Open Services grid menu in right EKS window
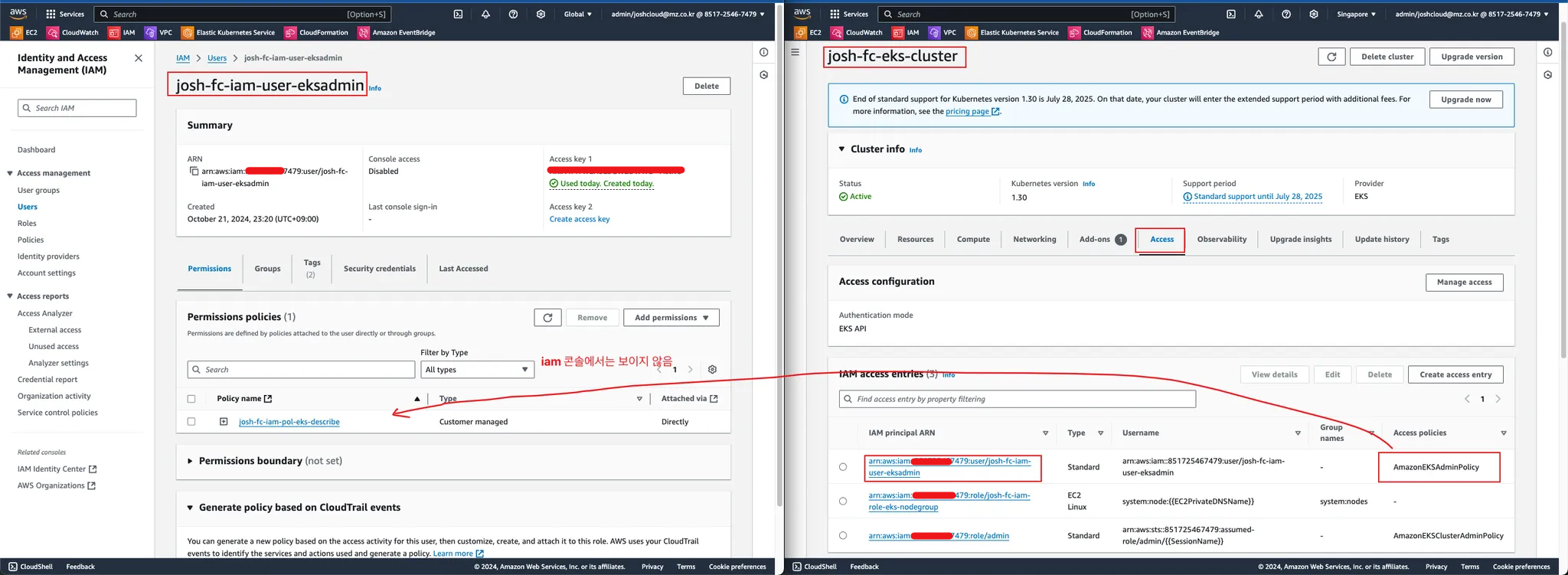 [849, 14]
